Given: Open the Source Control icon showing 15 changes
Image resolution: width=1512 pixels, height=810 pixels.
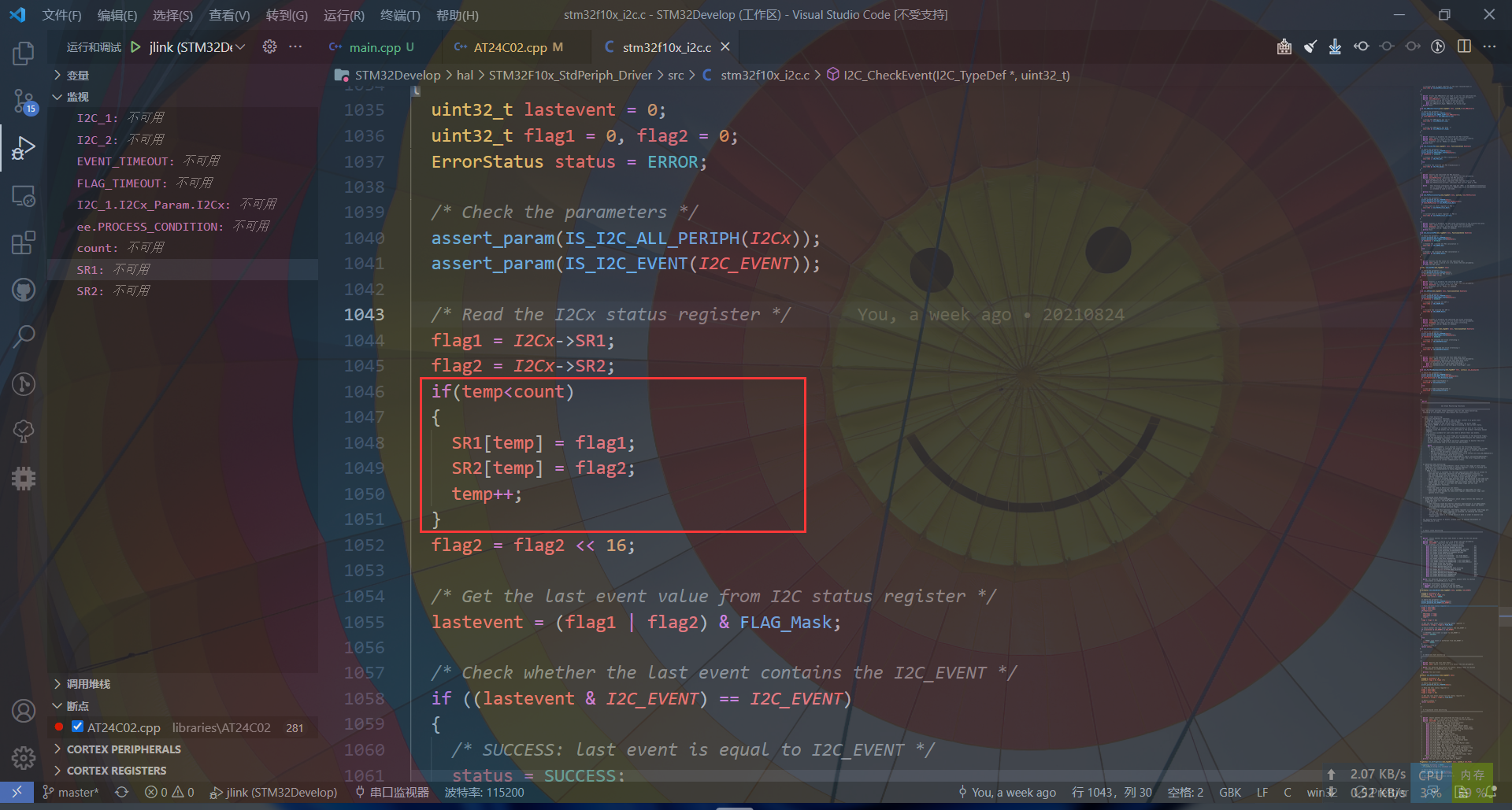Looking at the screenshot, I should [x=24, y=101].
